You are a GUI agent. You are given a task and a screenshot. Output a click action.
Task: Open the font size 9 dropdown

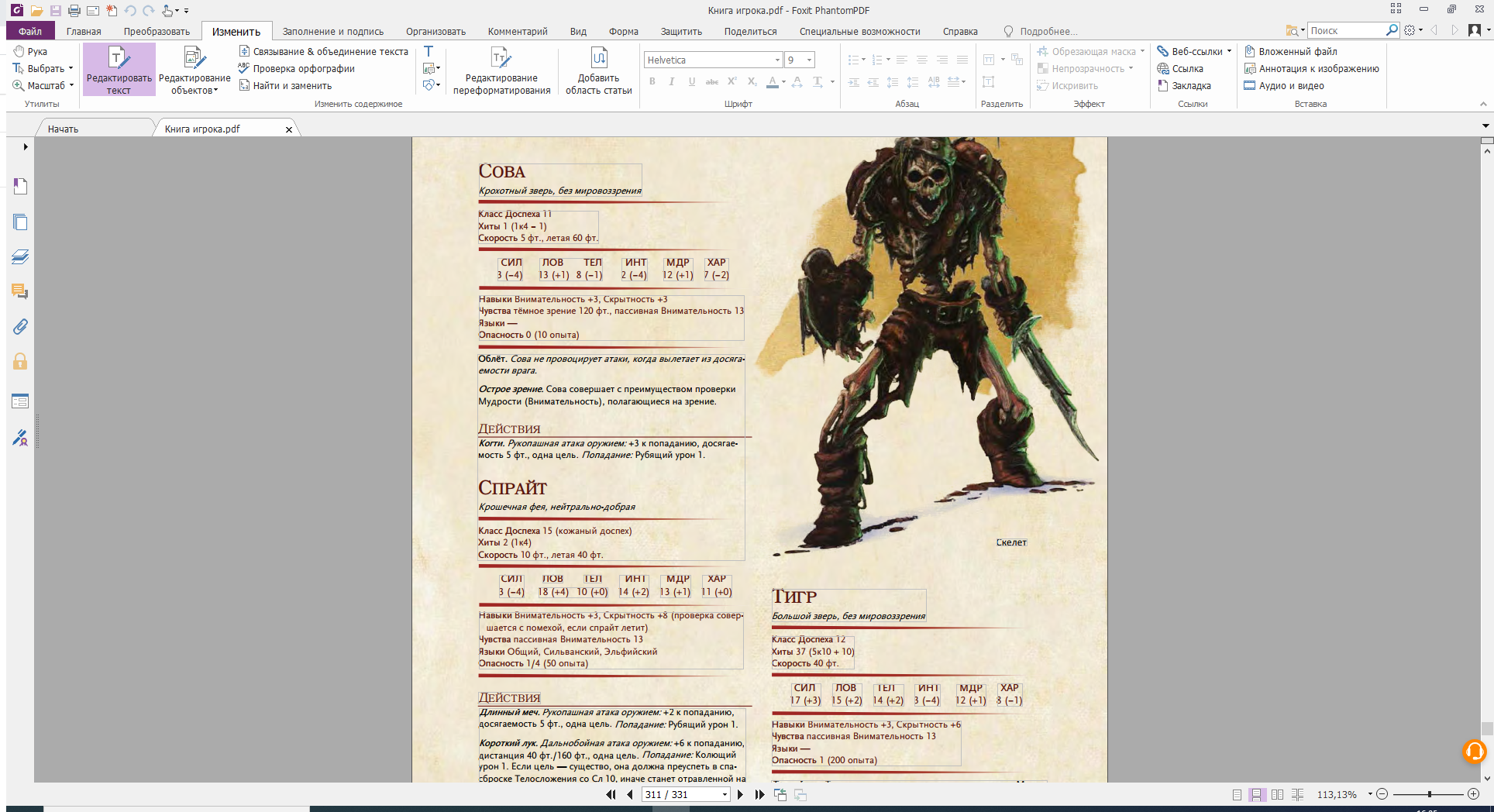click(x=809, y=60)
